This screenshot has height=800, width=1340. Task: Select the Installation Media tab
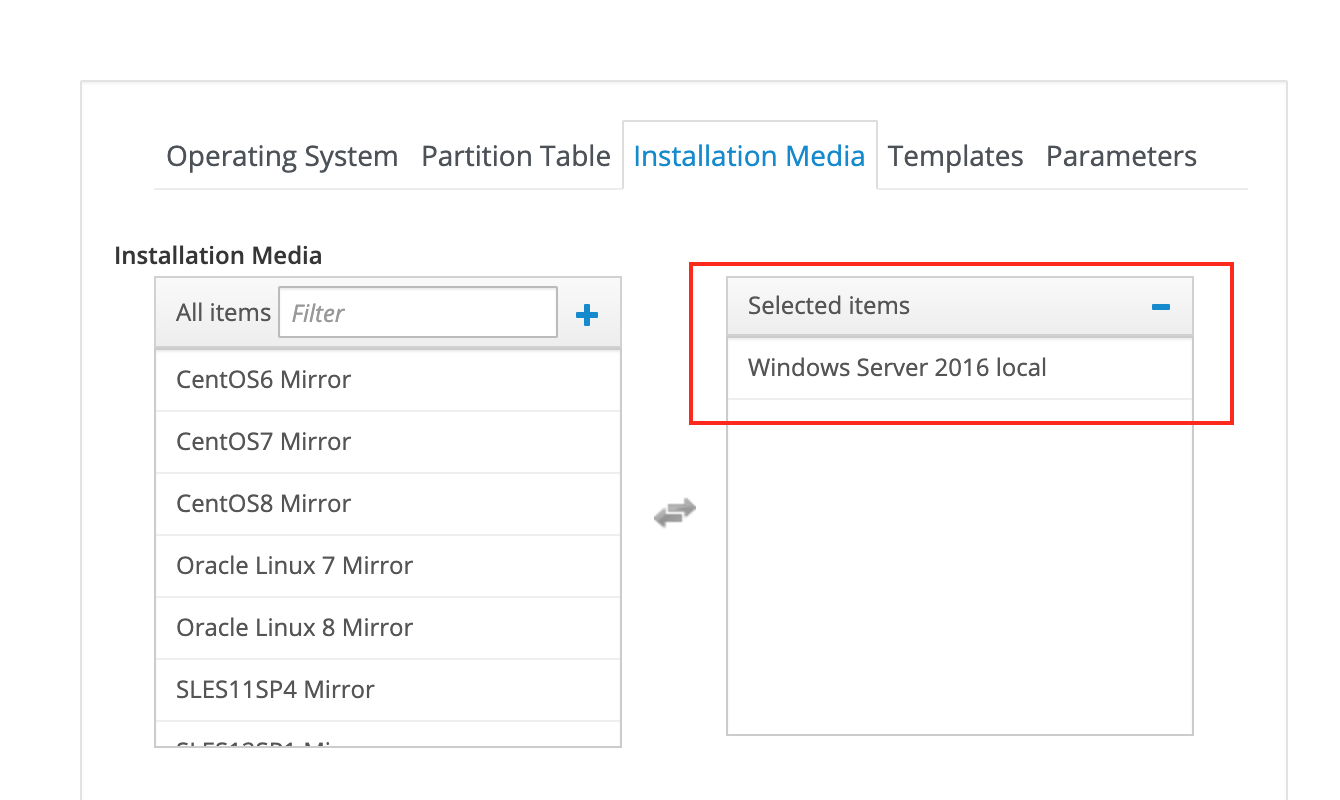pos(749,156)
